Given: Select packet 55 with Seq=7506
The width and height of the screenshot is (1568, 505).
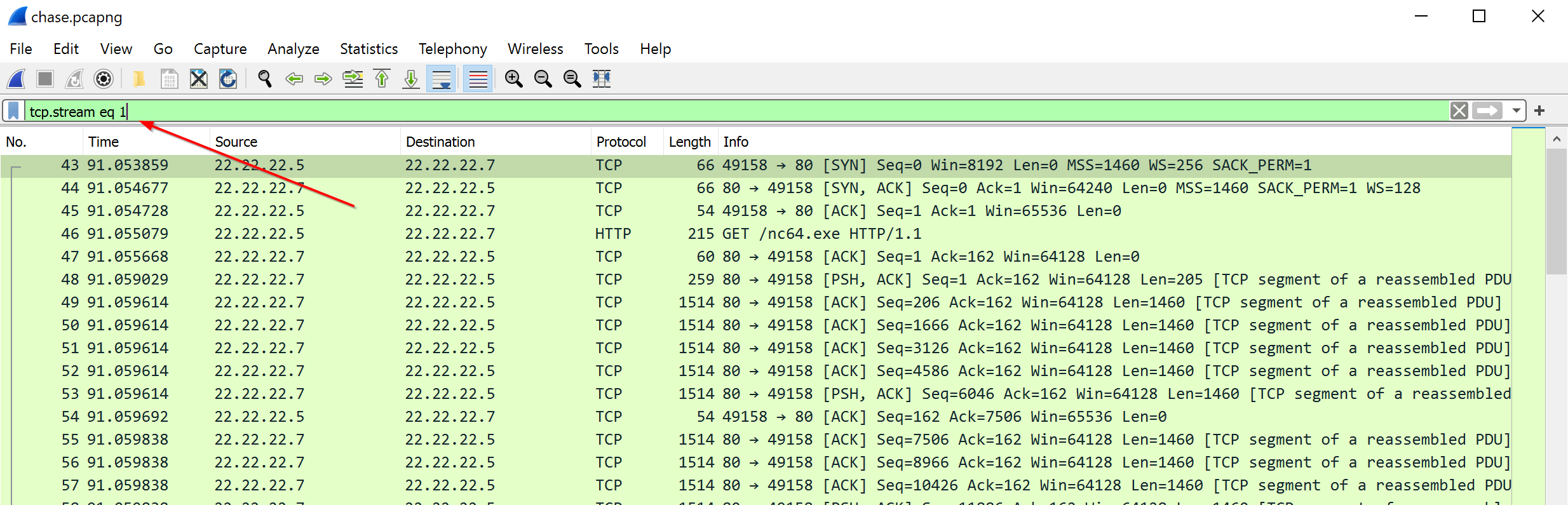Looking at the screenshot, I should tap(756, 440).
